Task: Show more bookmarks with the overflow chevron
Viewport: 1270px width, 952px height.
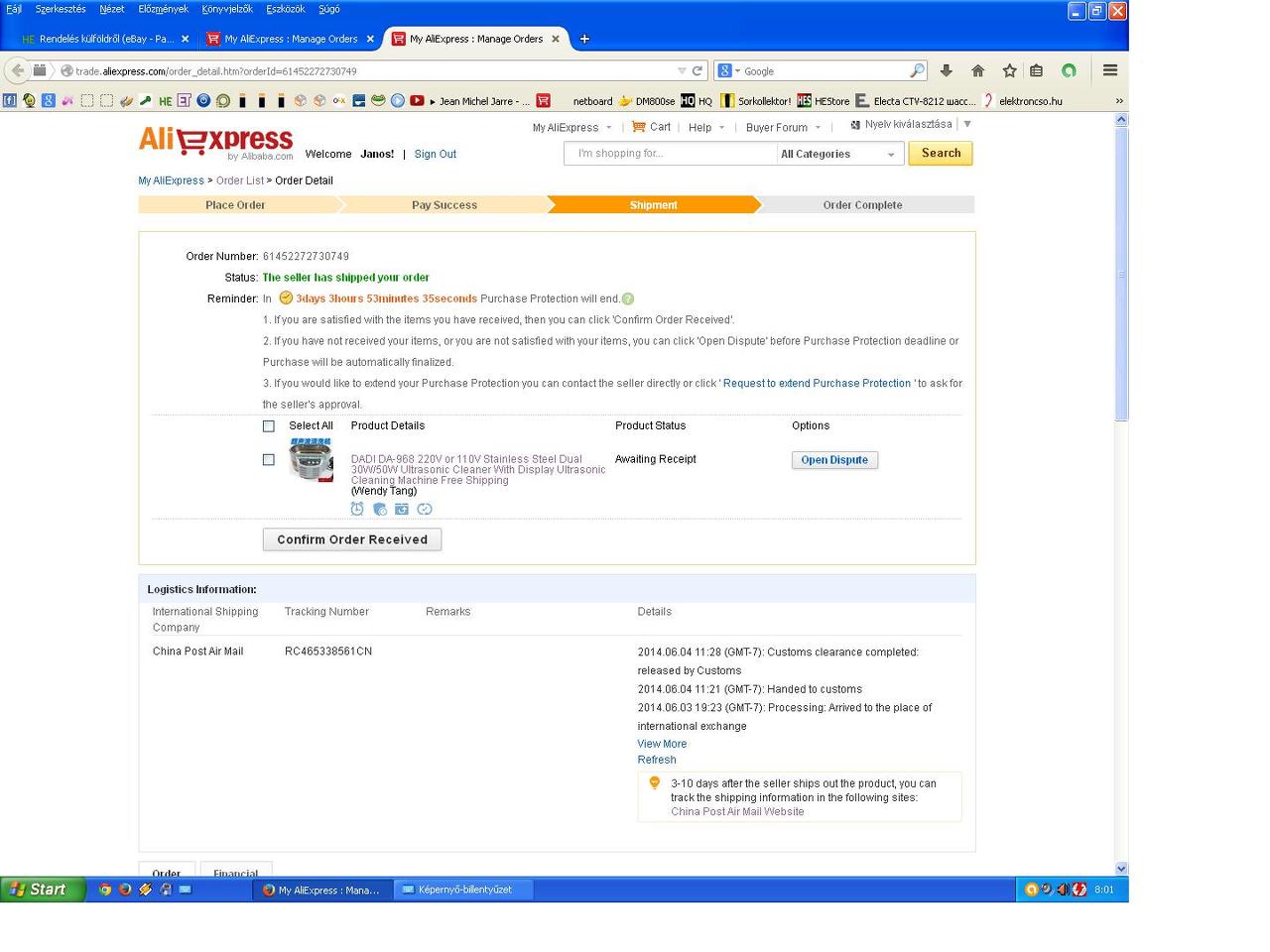Action: [x=1119, y=100]
